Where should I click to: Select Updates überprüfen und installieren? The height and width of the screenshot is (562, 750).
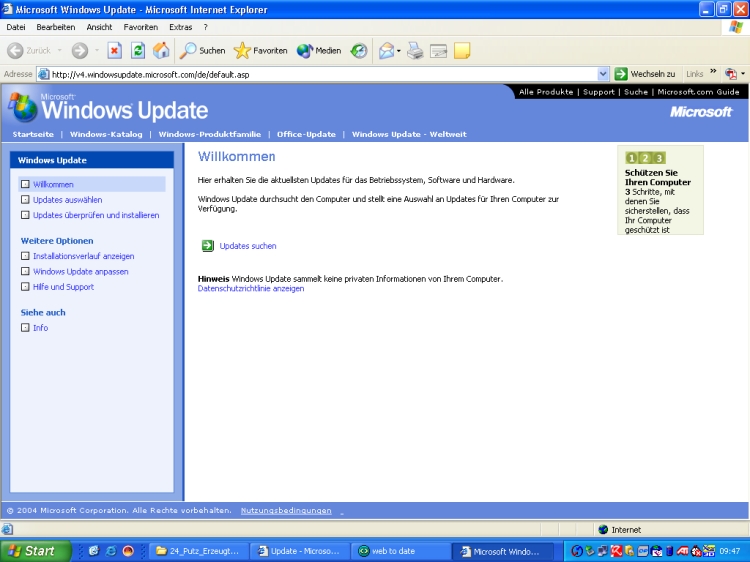coord(96,215)
